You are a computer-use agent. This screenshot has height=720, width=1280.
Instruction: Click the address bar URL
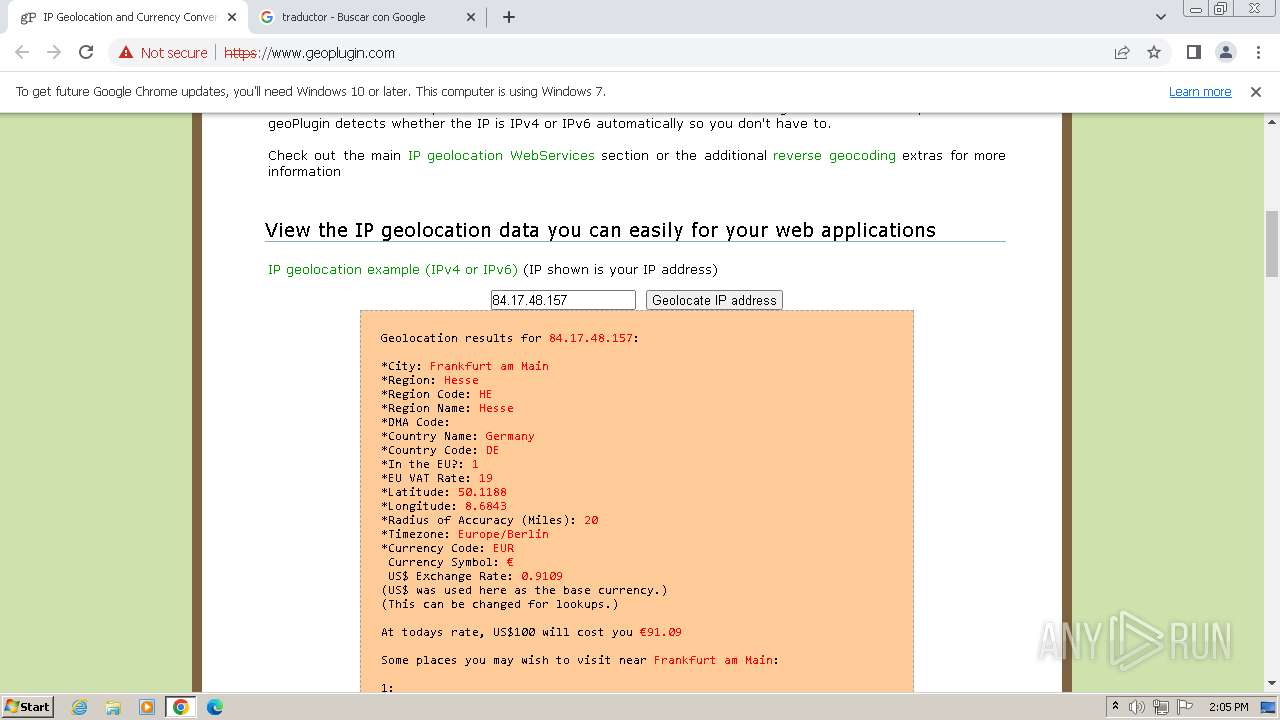[309, 53]
